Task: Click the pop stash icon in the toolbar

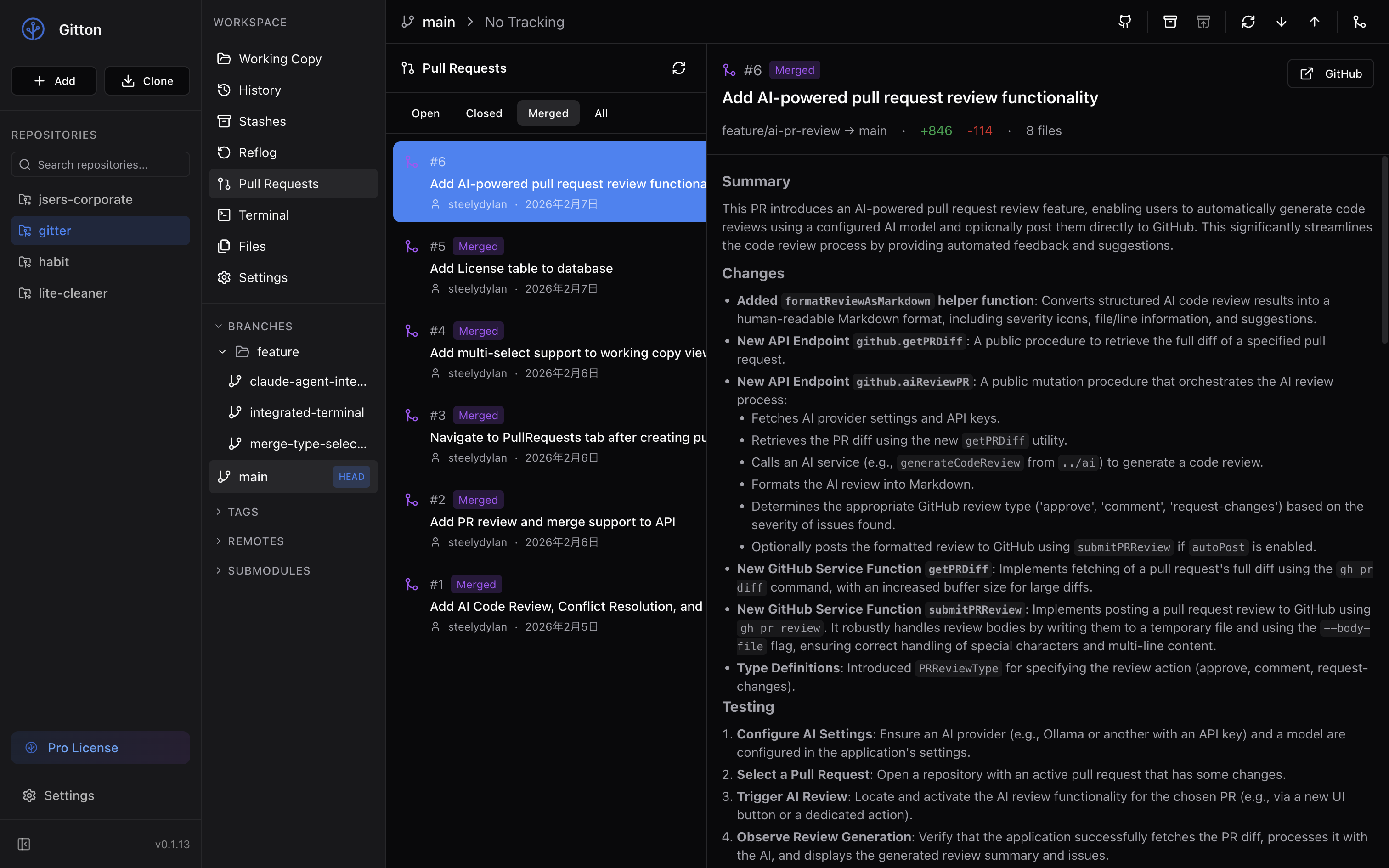Action: (x=1203, y=21)
